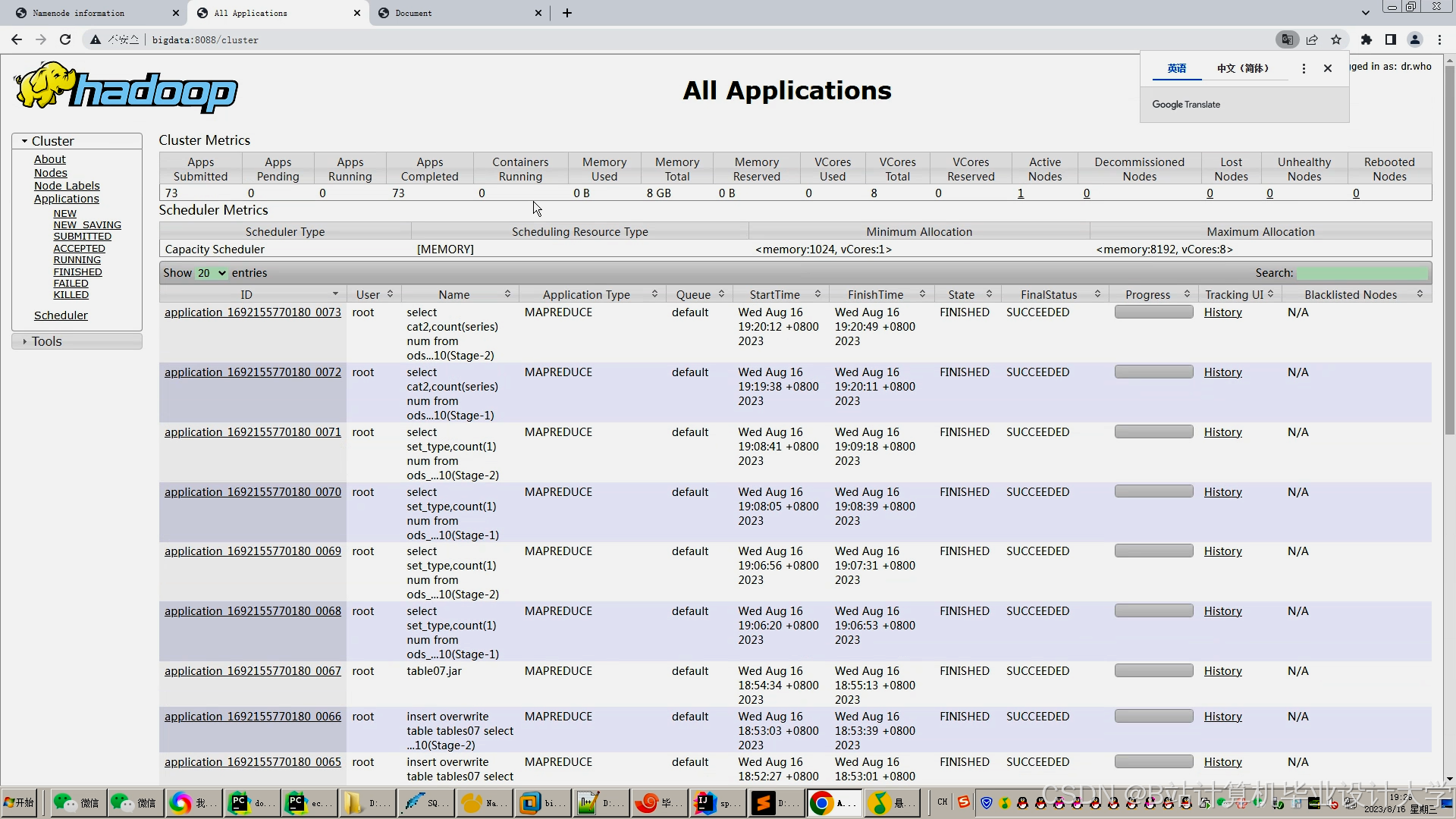Click the share page icon
Screen dimensions: 1456x819
1312,39
